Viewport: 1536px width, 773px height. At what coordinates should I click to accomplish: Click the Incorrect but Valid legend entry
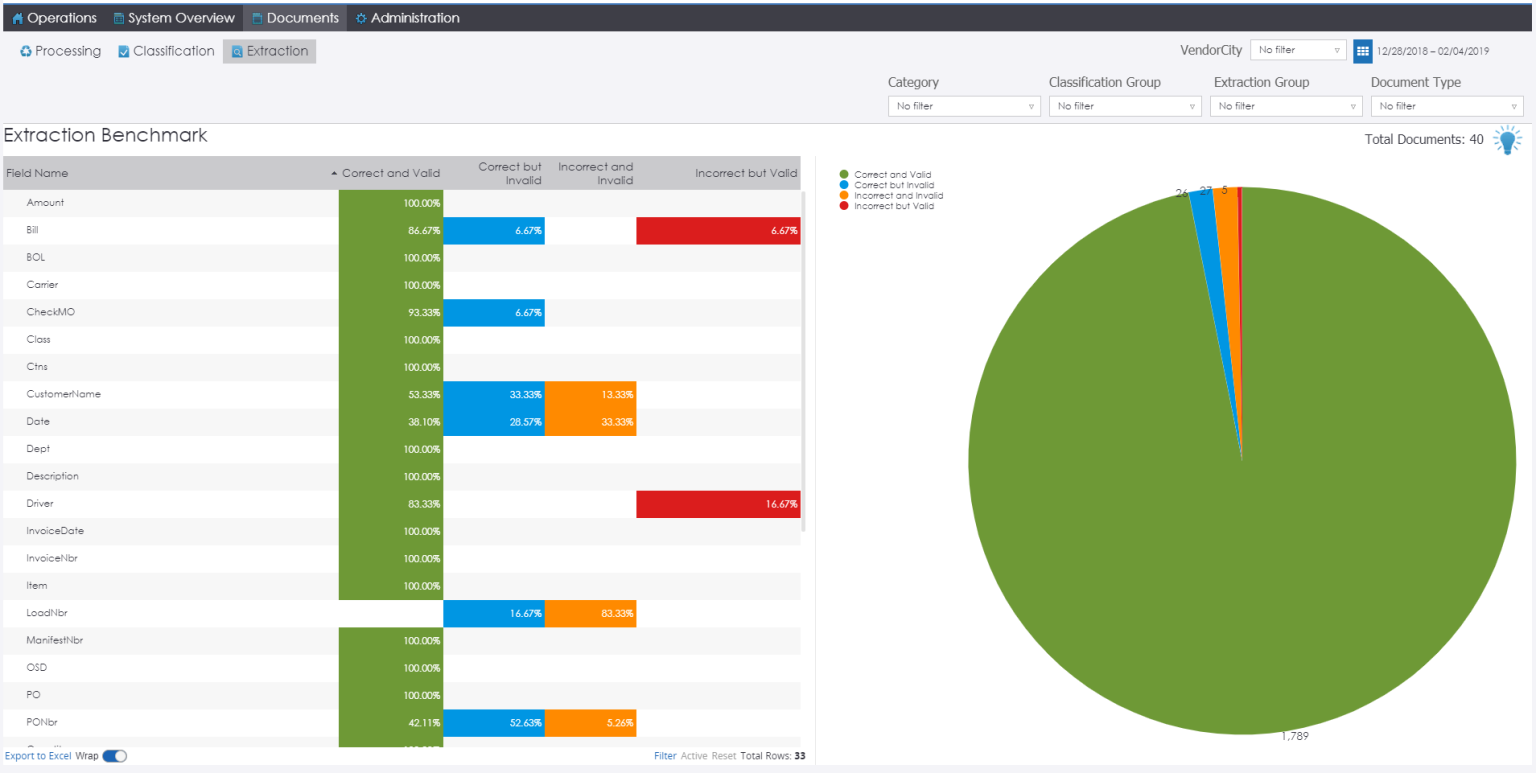[x=895, y=205]
